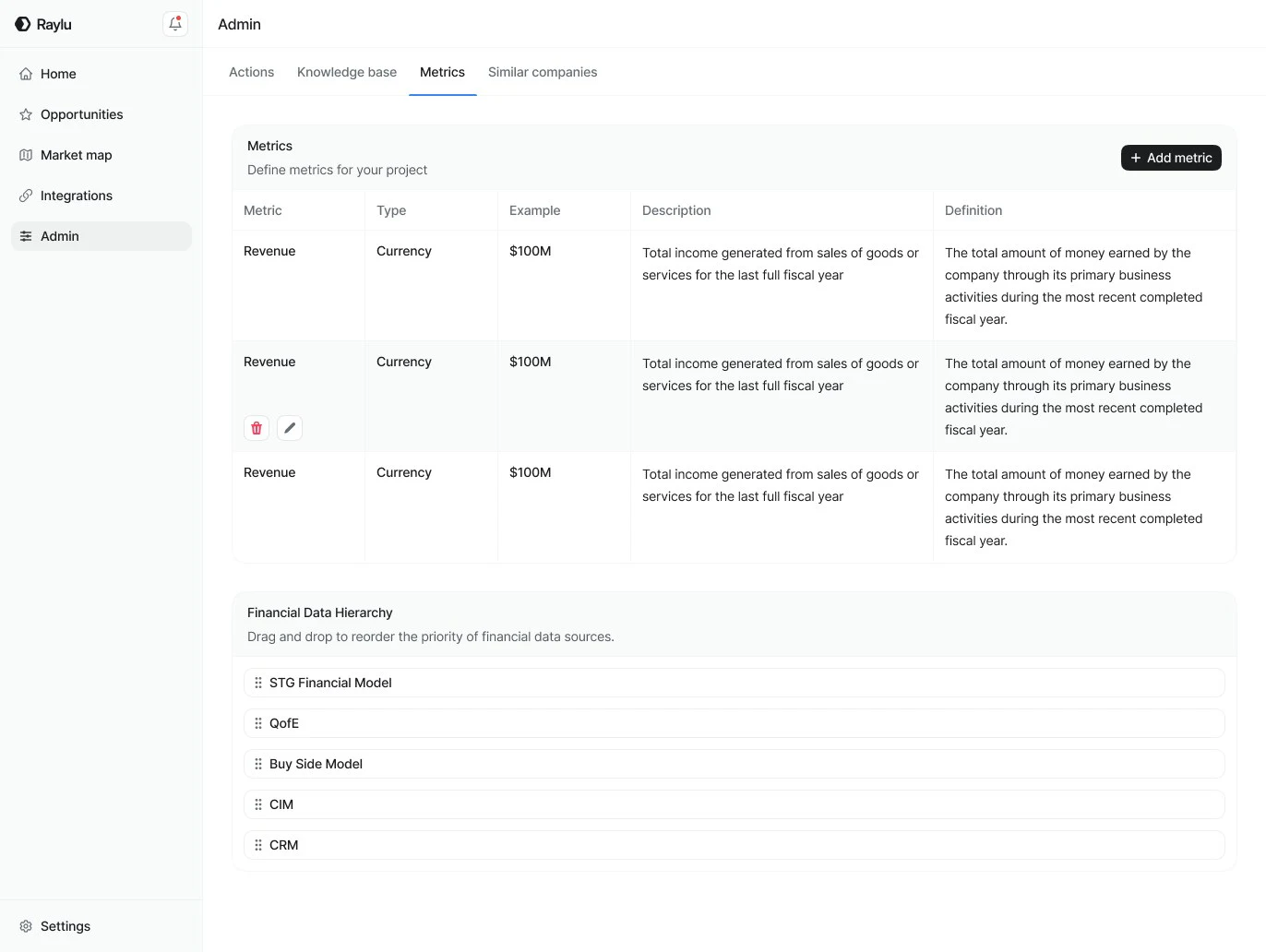This screenshot has width=1266, height=952.
Task: Click the Home house icon
Action: click(x=26, y=74)
